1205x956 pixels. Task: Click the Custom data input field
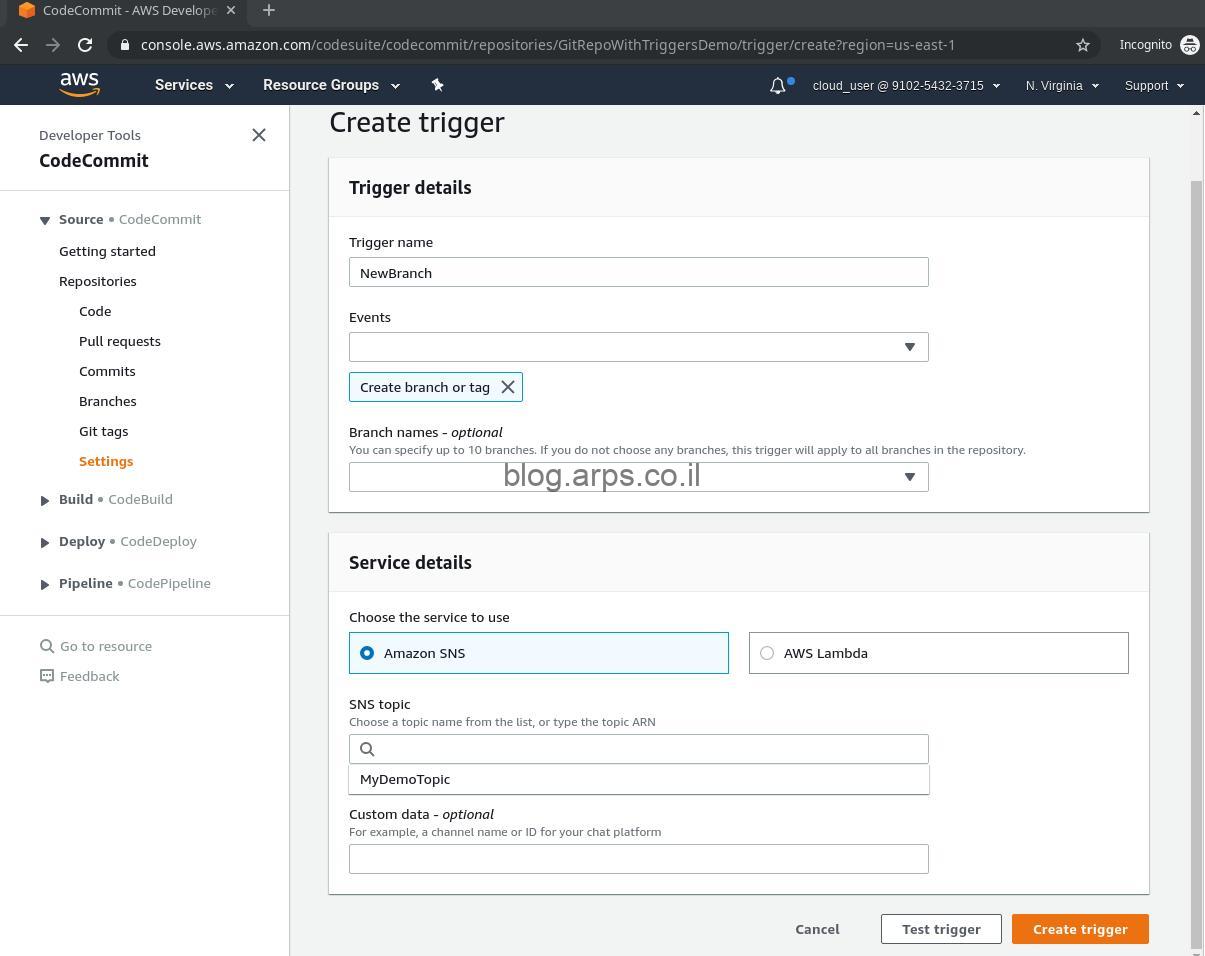[639, 859]
